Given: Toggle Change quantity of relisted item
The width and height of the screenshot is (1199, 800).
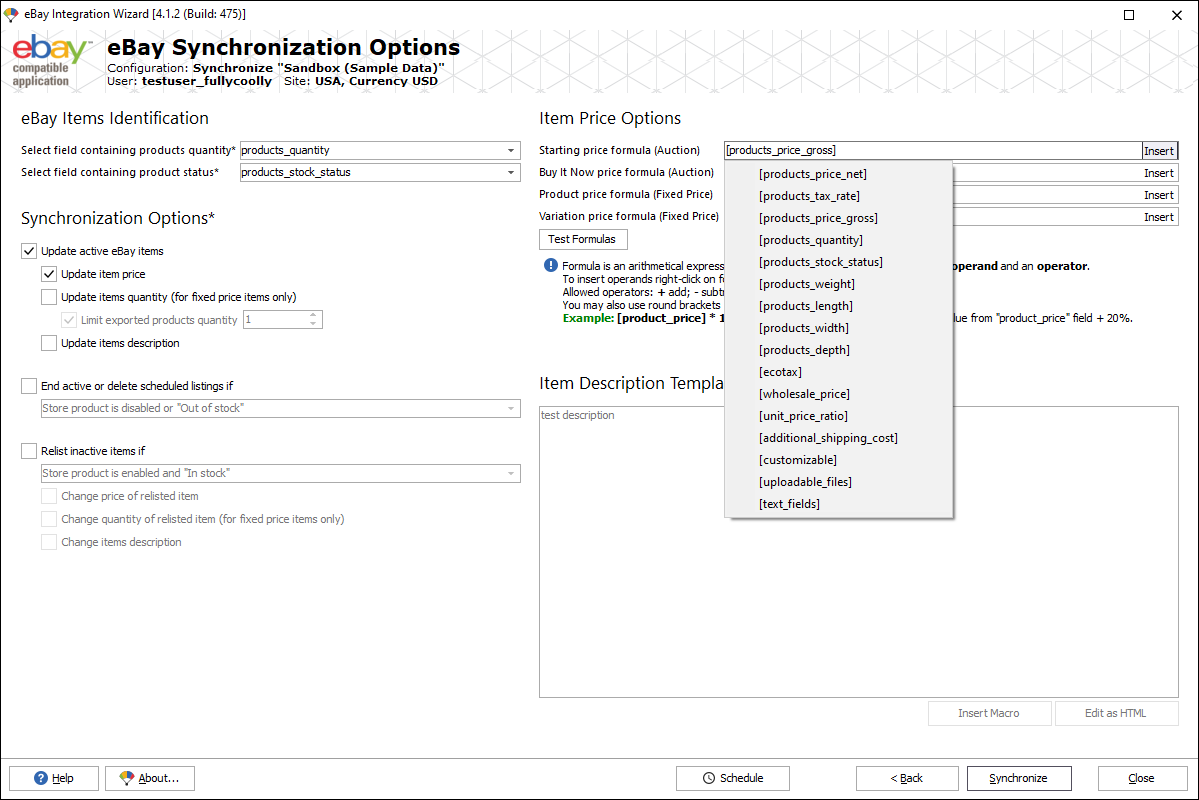Looking at the screenshot, I should point(49,519).
